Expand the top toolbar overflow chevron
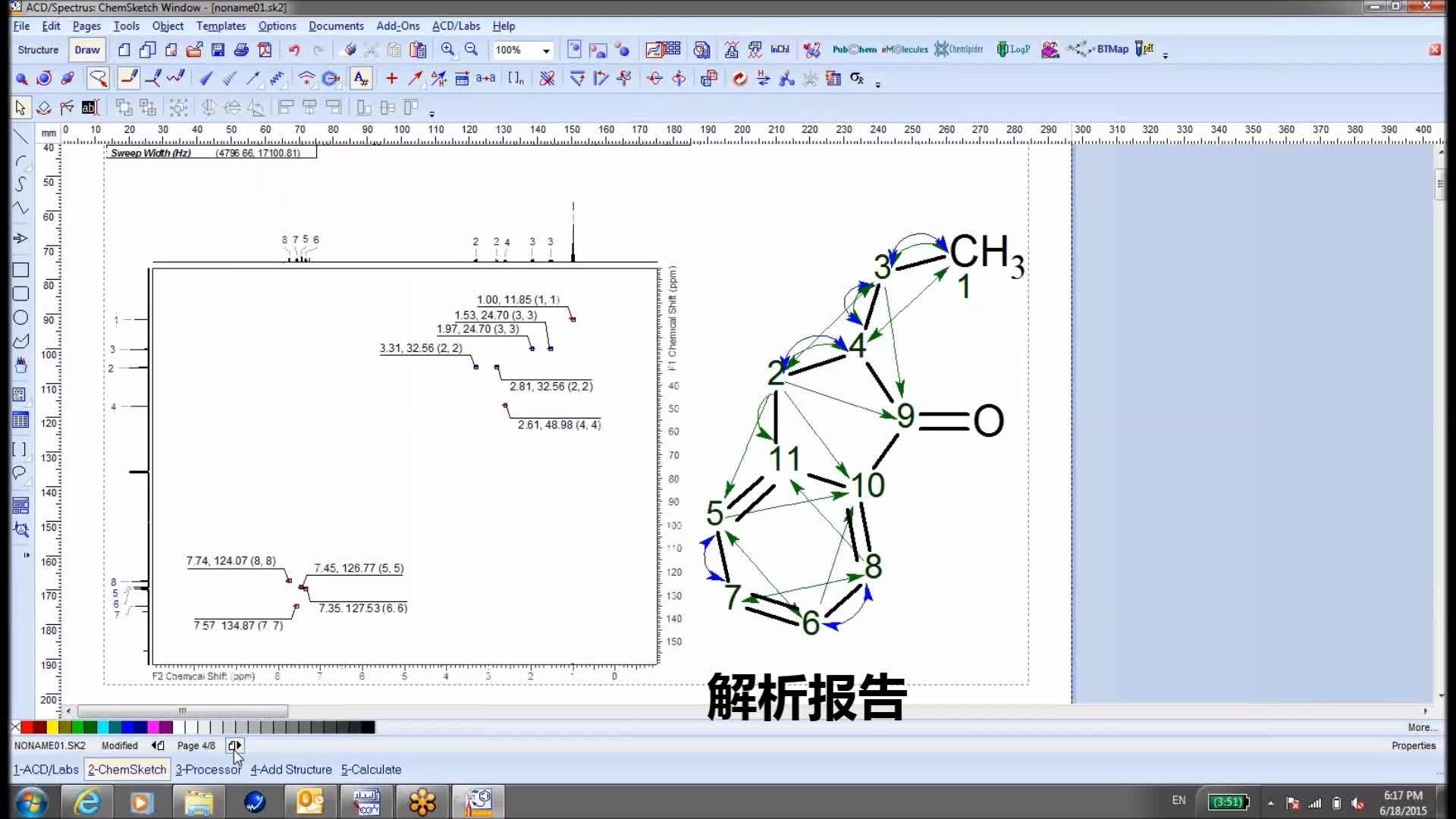Screen dimensions: 1456x819 (1166, 55)
